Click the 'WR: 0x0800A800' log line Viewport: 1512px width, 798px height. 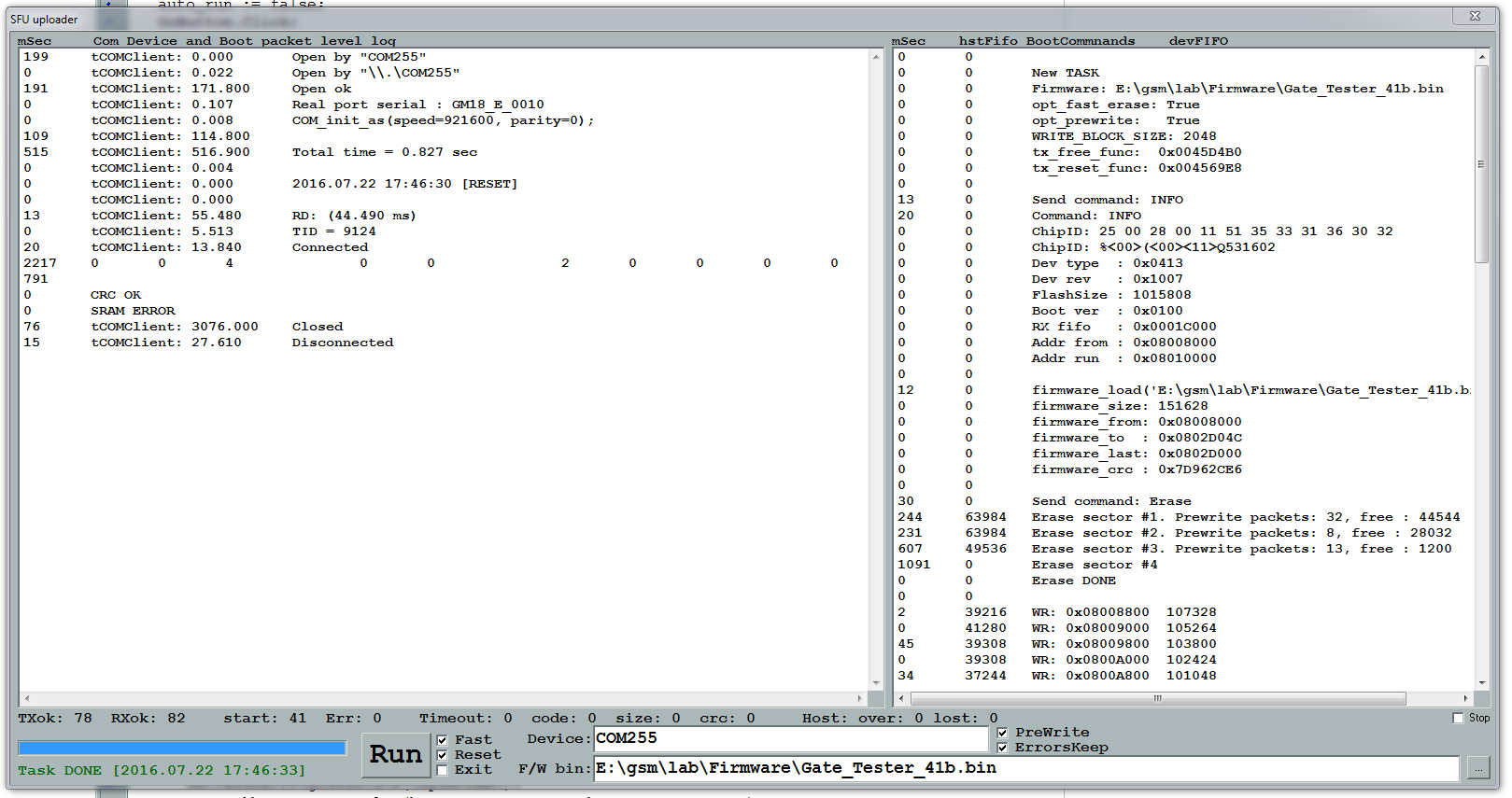[x=1123, y=676]
